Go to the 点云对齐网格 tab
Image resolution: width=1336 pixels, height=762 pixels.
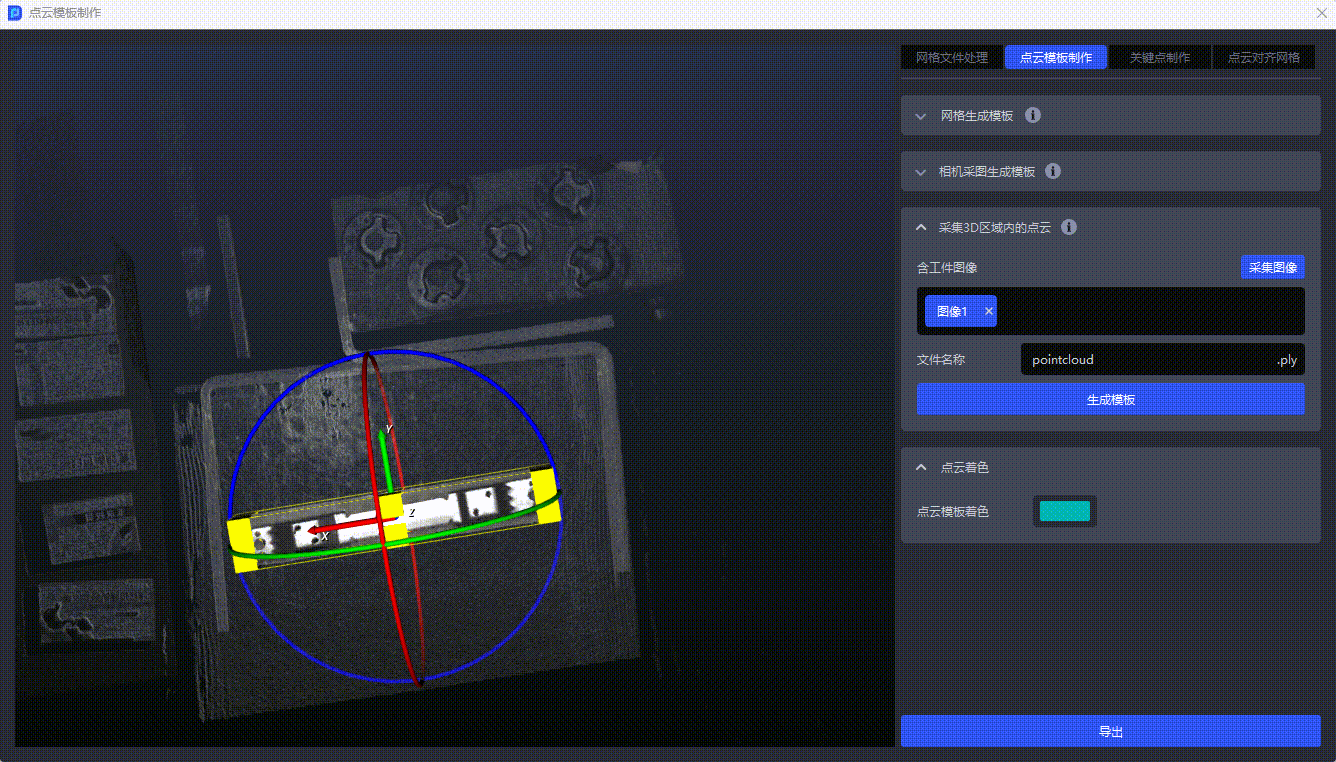pyautogui.click(x=1263, y=58)
